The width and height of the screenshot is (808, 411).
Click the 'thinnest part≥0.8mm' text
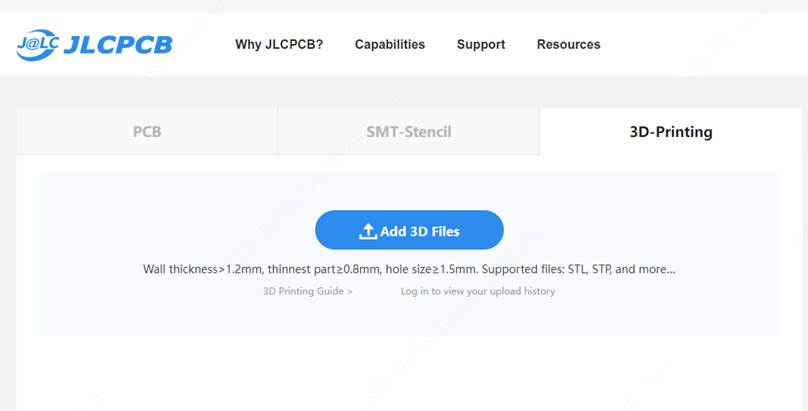click(324, 269)
